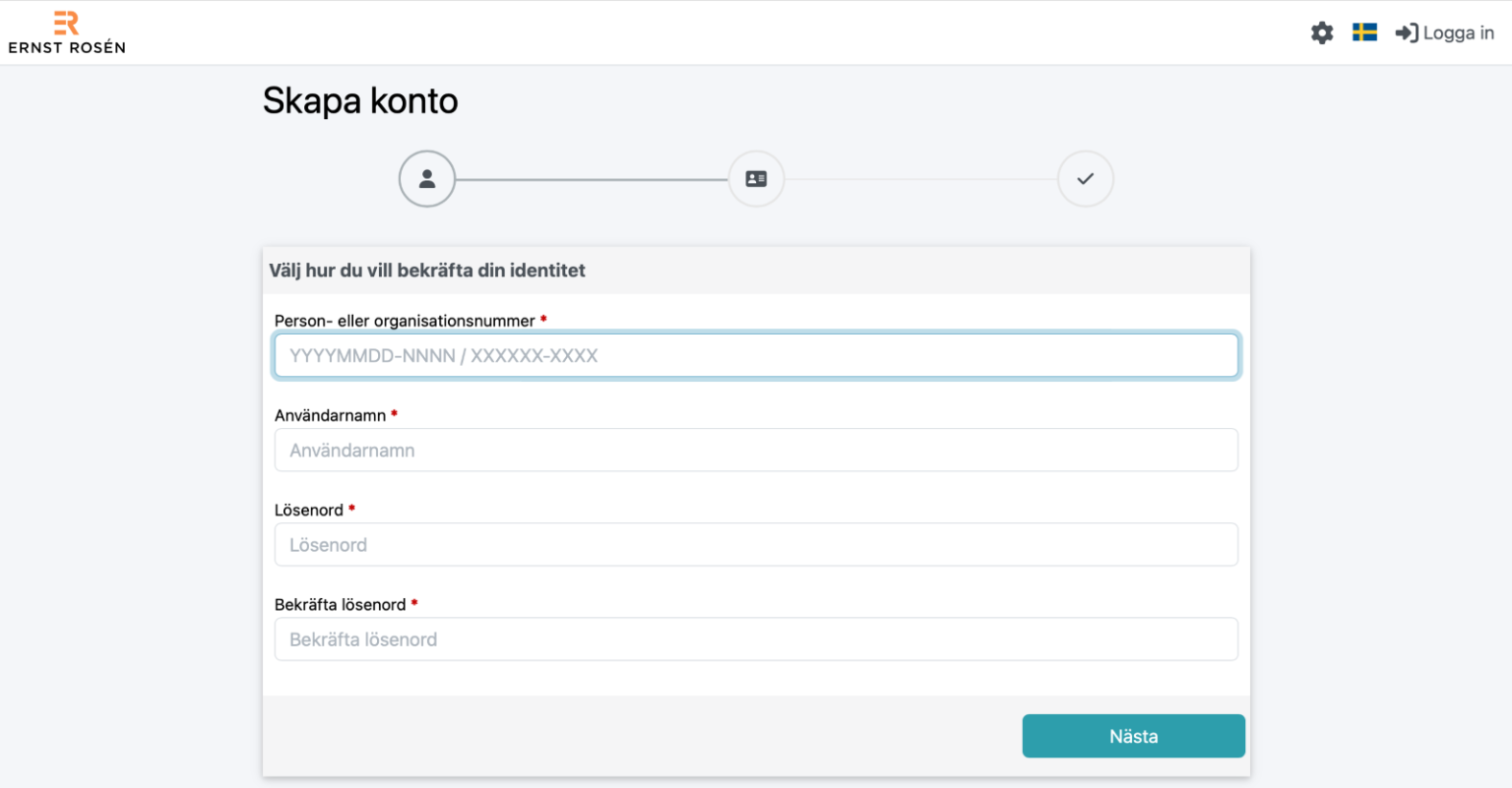
Task: Select the checkmark step icon
Action: 1085,179
